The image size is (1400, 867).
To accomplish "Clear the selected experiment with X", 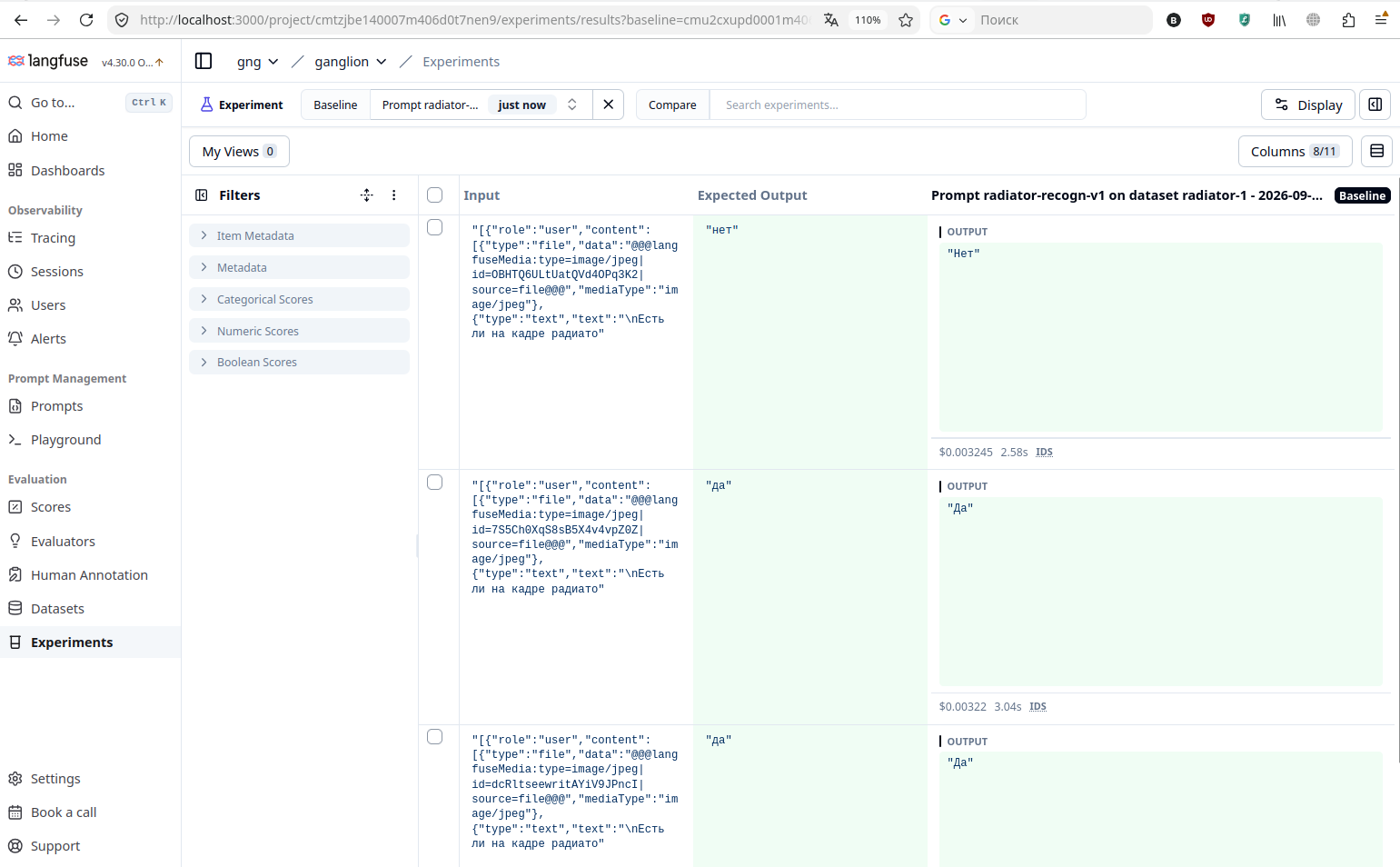I will click(x=608, y=105).
